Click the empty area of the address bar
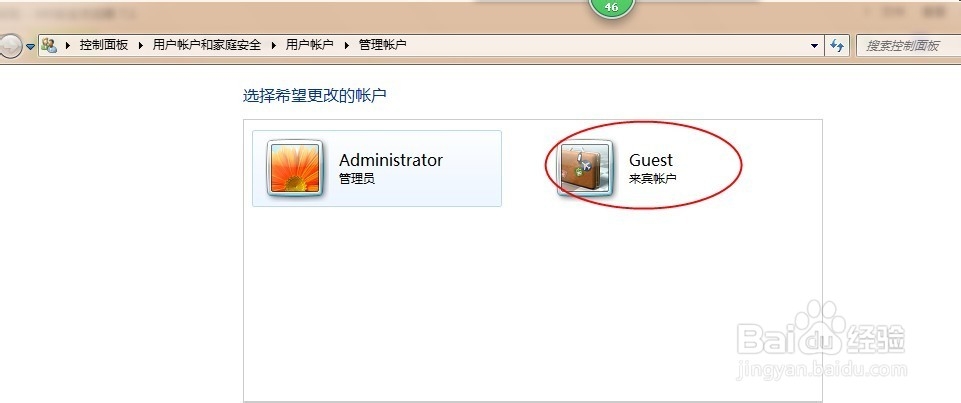Screen dimensions: 961x403 607,45
